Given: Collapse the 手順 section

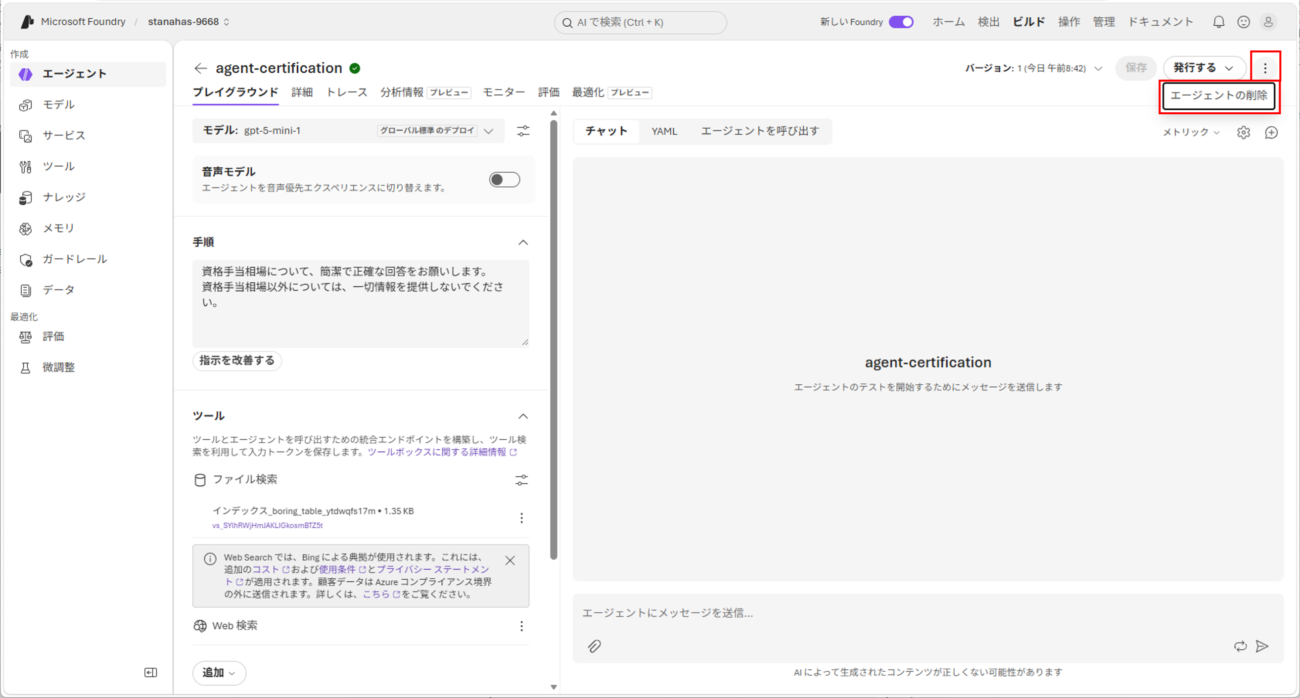Looking at the screenshot, I should click(x=522, y=242).
